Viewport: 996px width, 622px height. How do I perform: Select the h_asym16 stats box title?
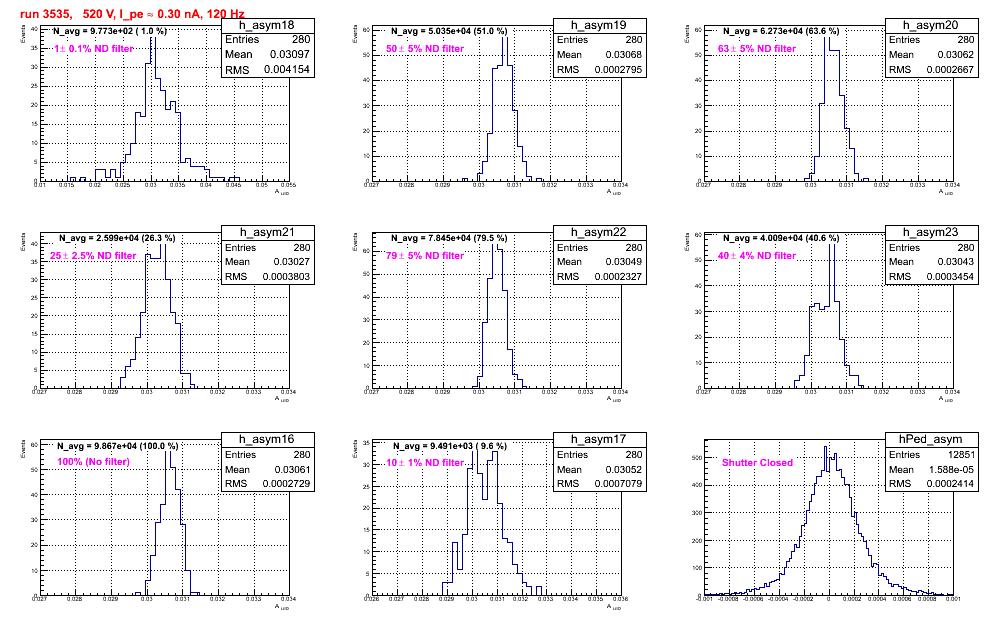click(267, 440)
